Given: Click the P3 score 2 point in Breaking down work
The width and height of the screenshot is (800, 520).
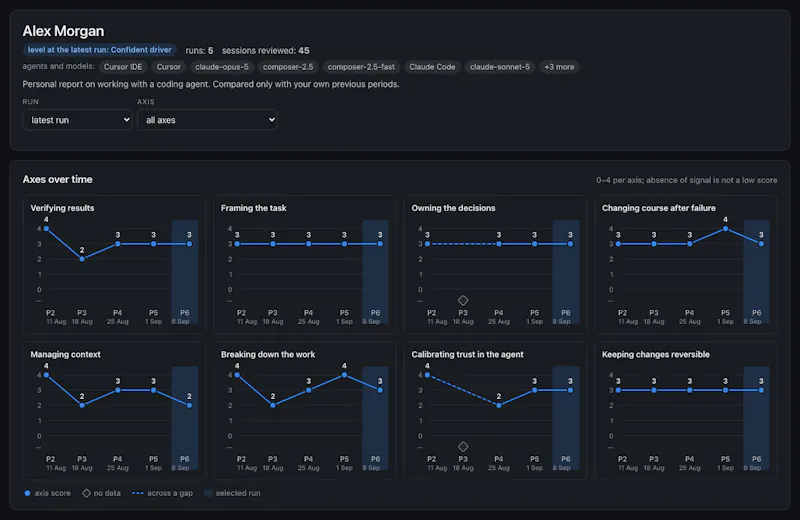Looking at the screenshot, I should coord(273,405).
